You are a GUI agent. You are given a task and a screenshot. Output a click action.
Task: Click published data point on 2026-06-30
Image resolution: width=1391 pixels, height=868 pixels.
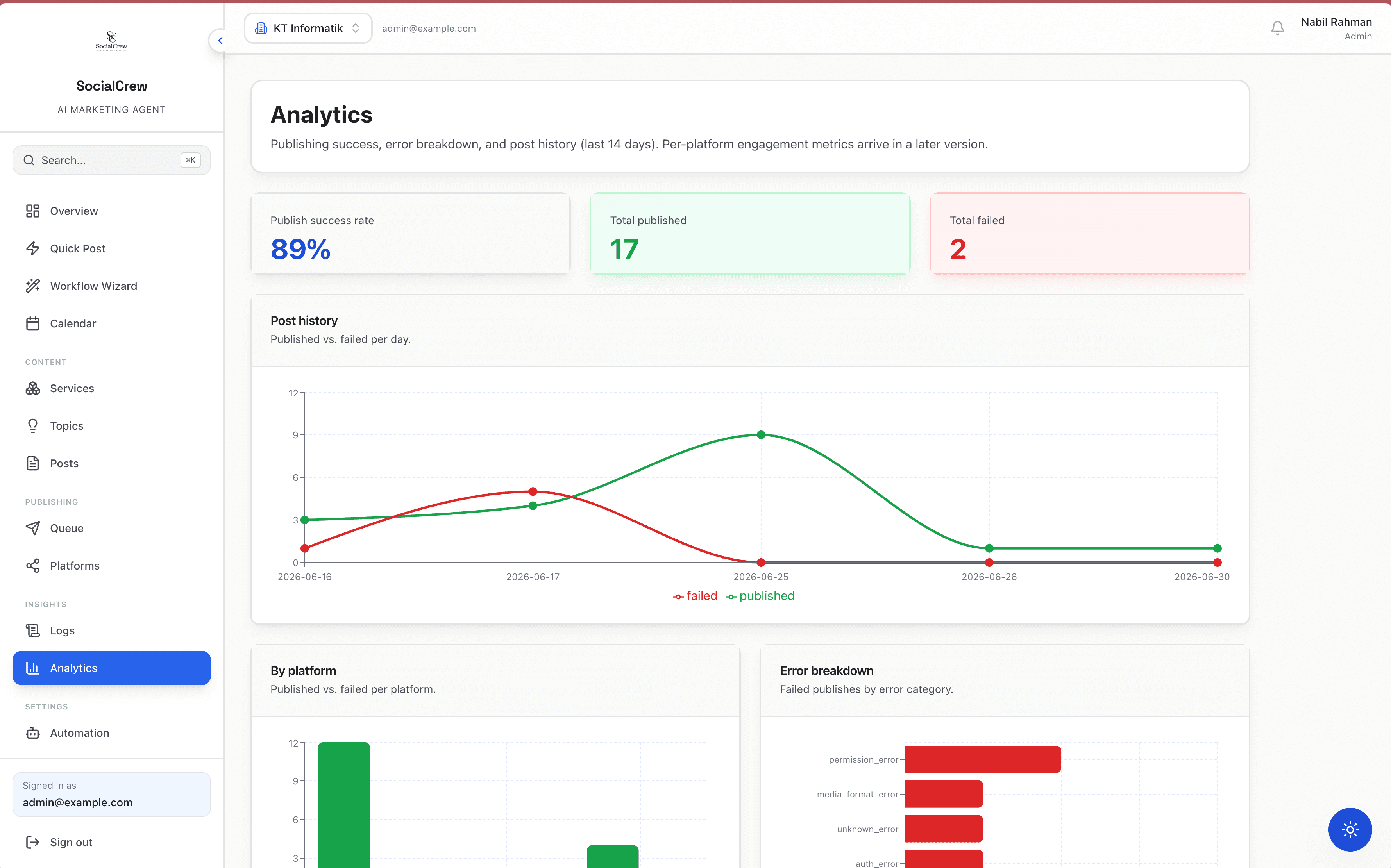(x=1217, y=548)
